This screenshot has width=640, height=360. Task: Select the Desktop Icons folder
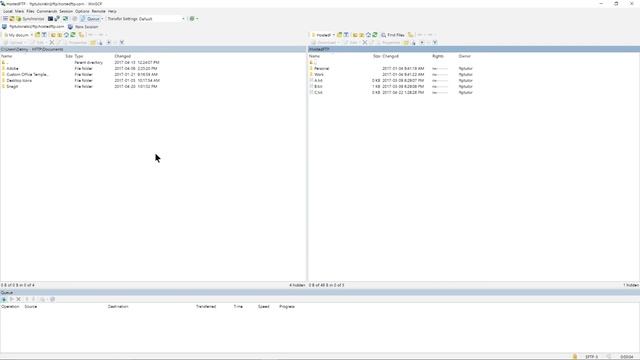19,80
